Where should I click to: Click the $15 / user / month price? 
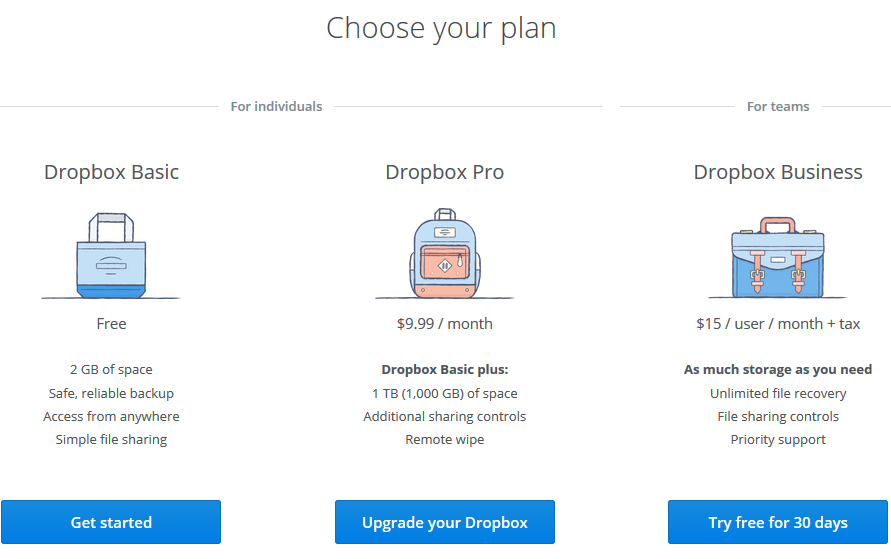778,324
